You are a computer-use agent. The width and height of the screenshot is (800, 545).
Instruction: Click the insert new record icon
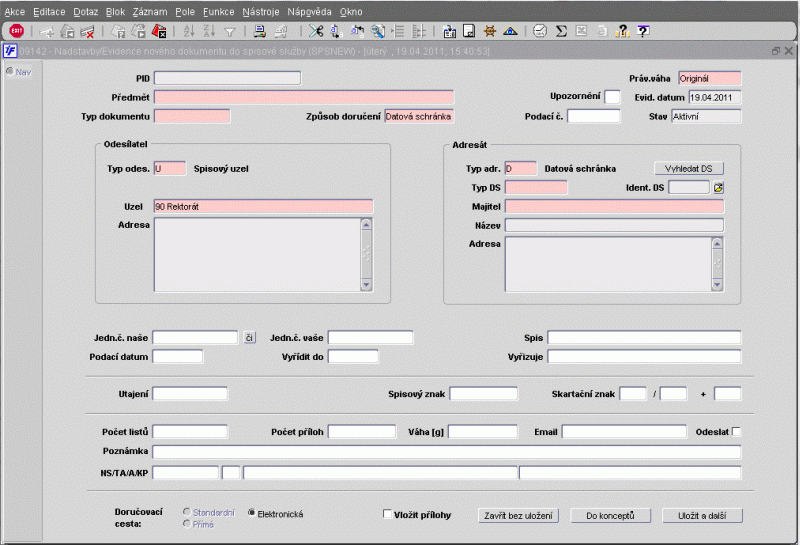(47, 32)
